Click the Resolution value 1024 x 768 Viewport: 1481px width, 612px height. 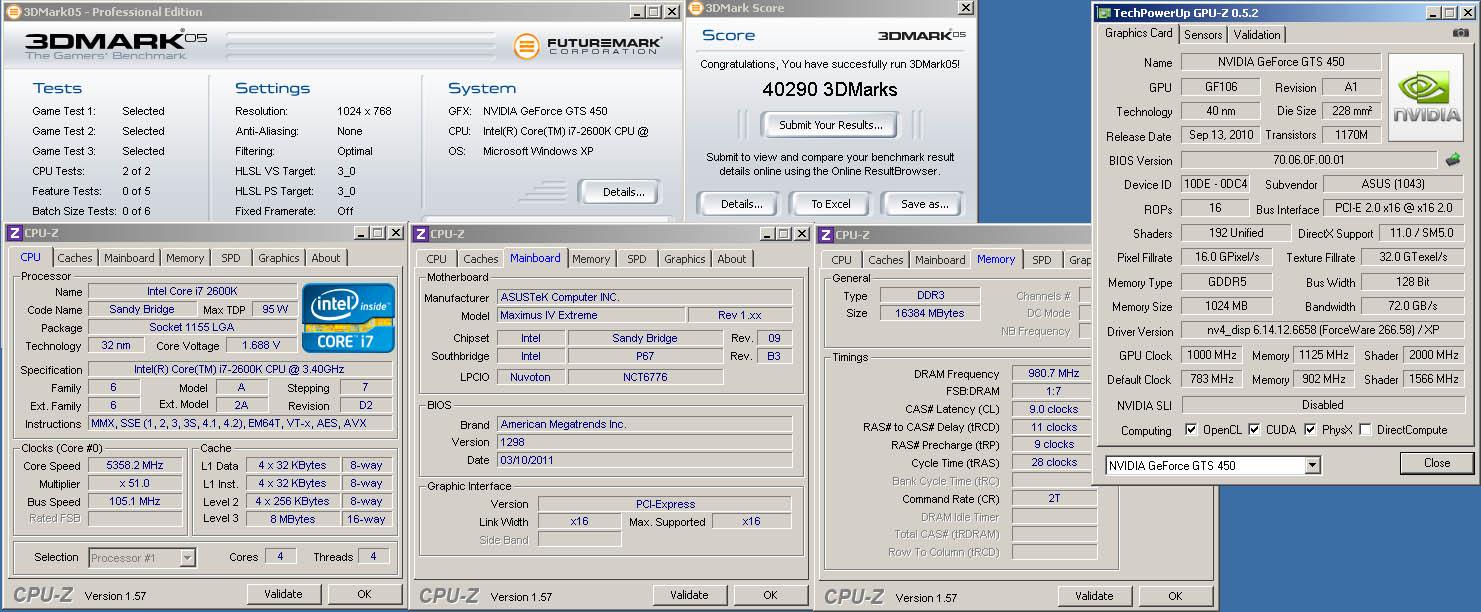click(x=364, y=111)
